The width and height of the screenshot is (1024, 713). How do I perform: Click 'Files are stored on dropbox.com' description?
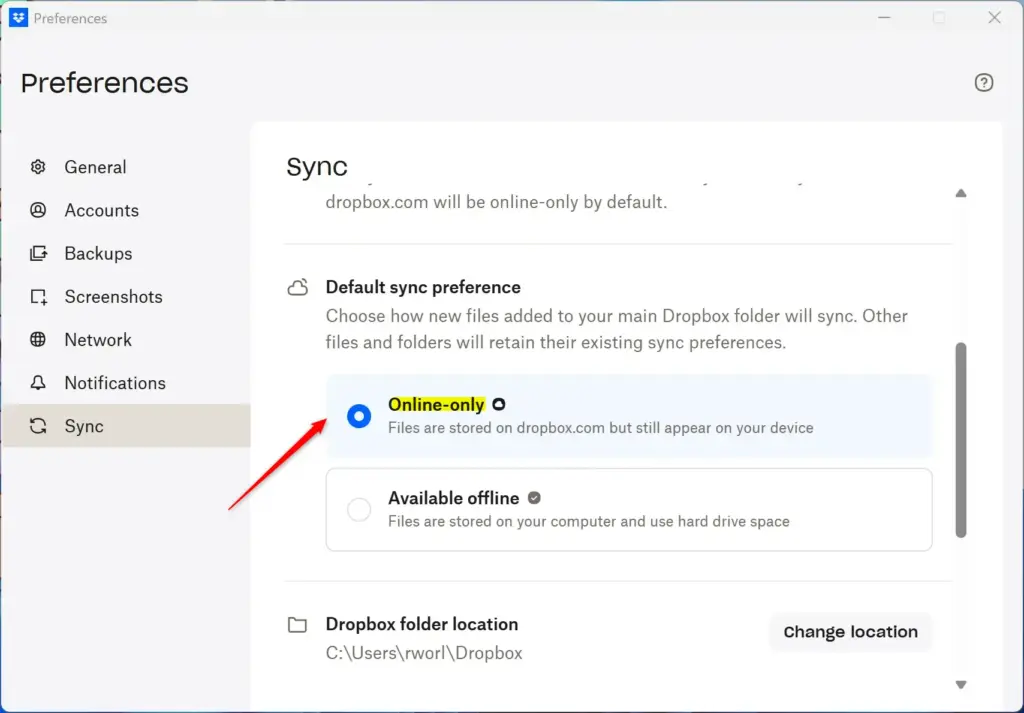point(601,428)
